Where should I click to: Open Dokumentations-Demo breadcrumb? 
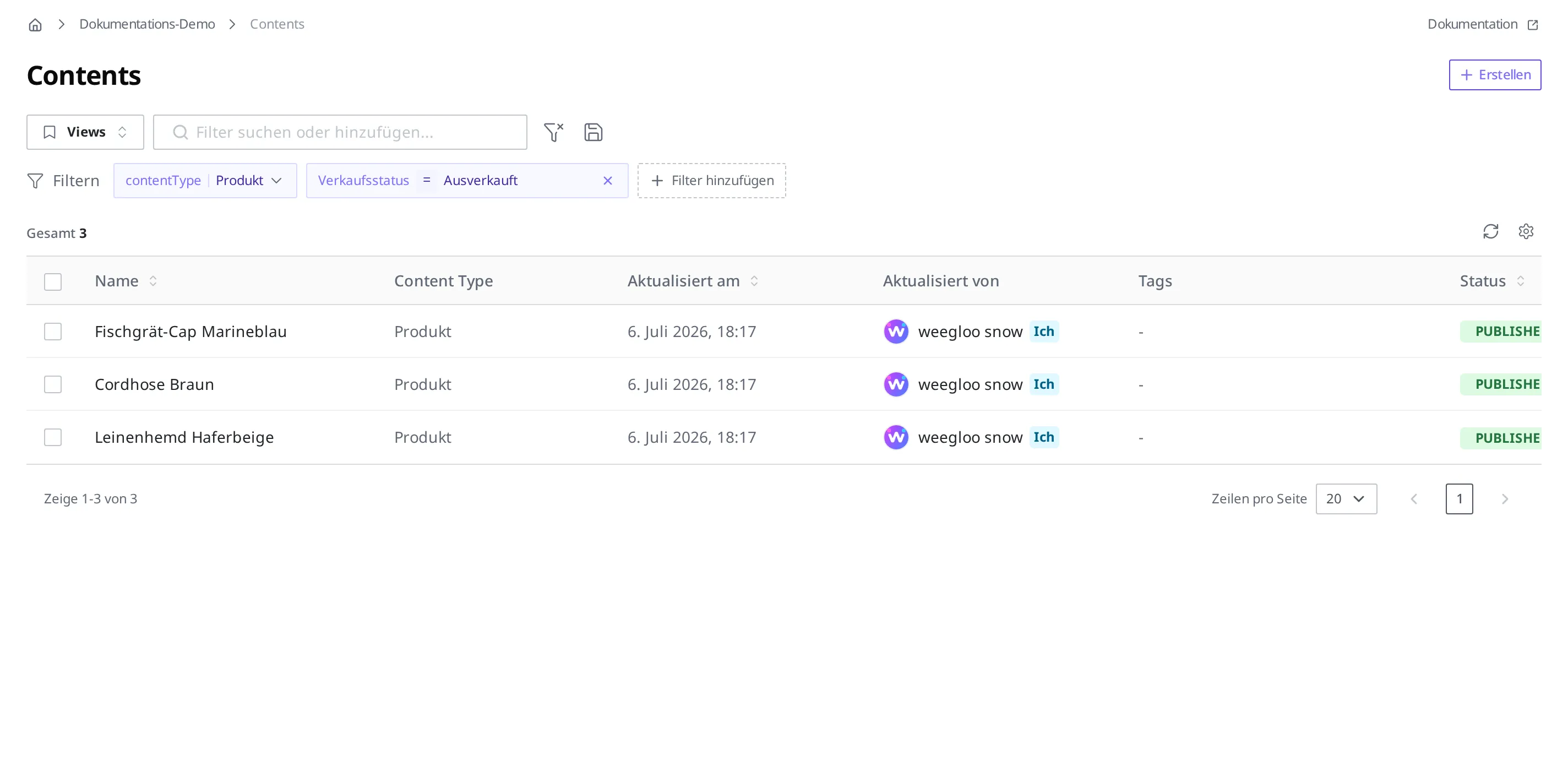click(148, 24)
